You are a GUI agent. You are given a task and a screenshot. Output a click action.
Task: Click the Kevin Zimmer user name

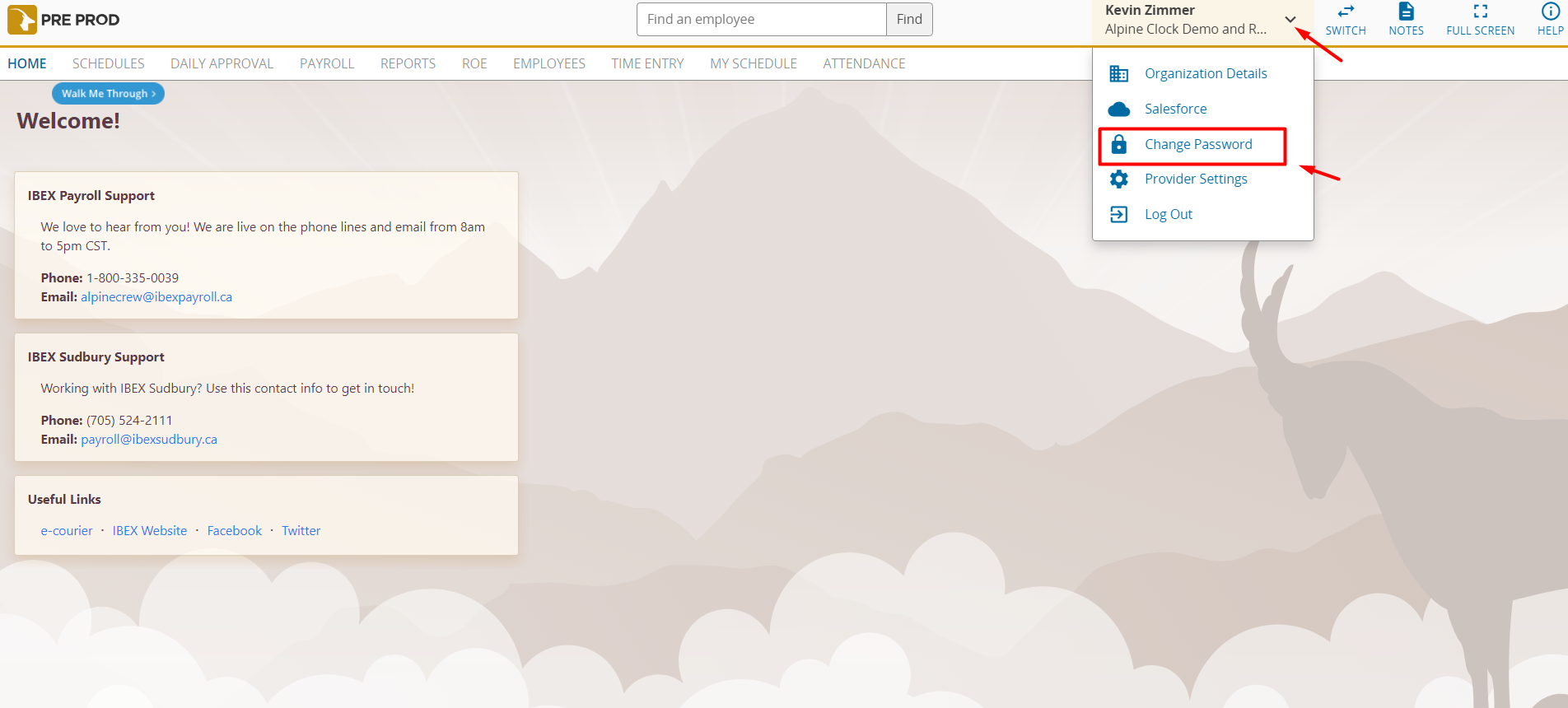click(1150, 10)
